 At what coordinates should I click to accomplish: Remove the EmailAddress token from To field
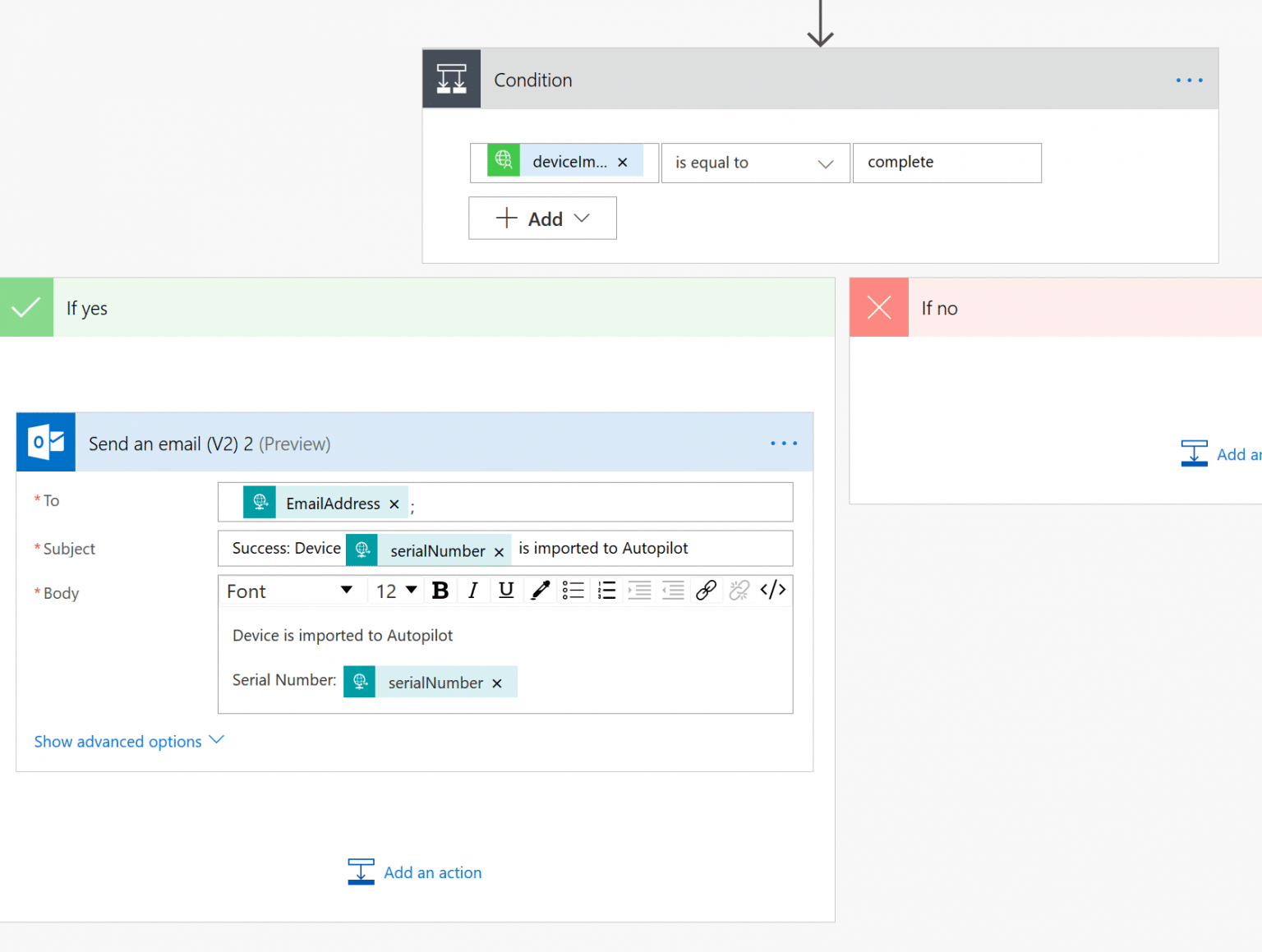coord(394,504)
